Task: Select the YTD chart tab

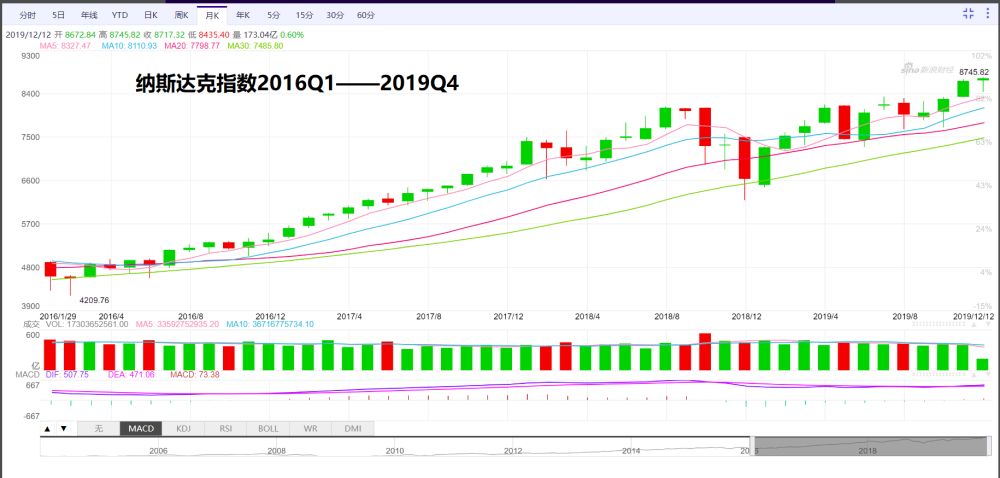Action: (x=119, y=15)
